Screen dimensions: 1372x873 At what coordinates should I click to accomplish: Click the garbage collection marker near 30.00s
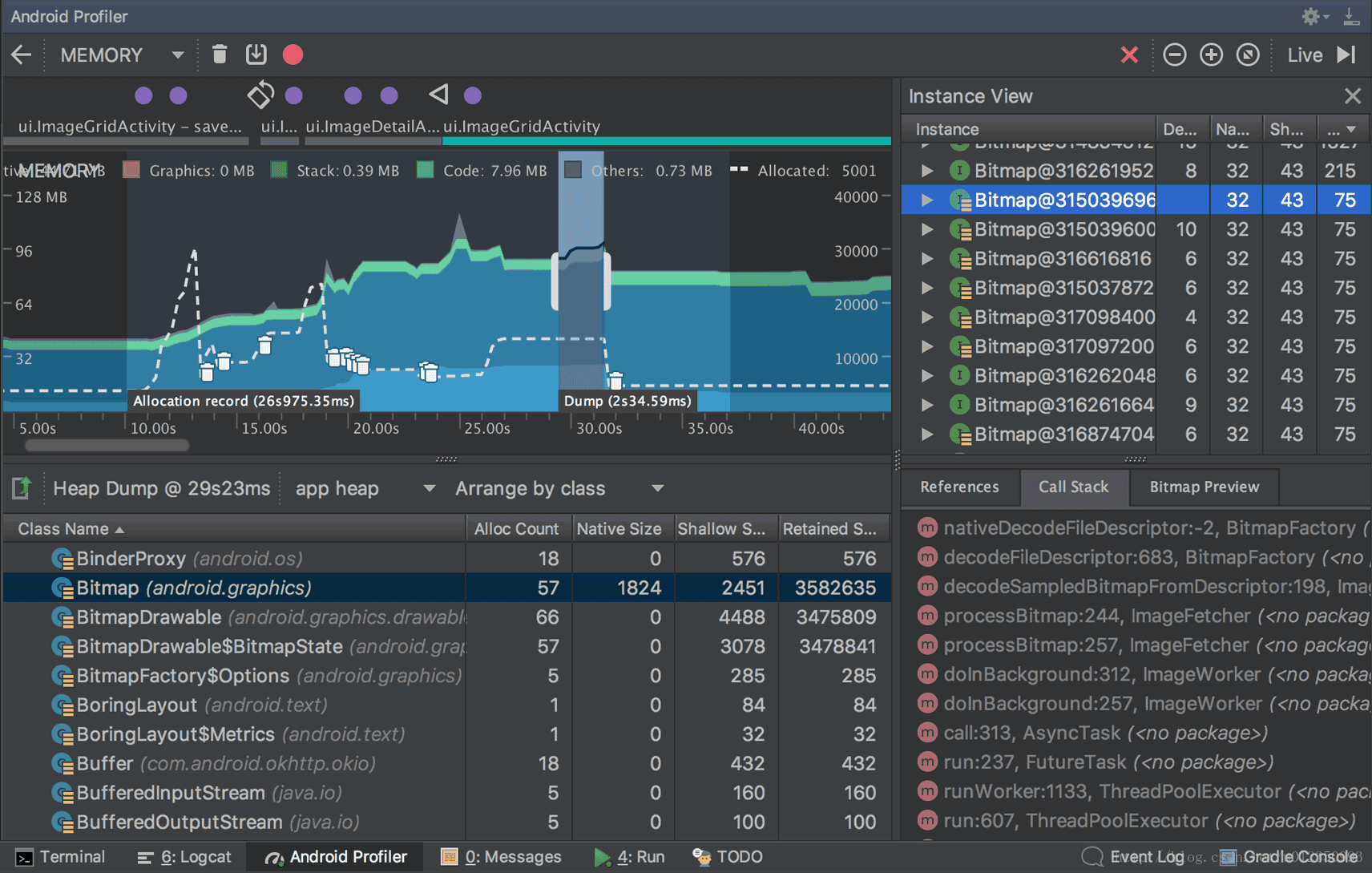point(615,379)
